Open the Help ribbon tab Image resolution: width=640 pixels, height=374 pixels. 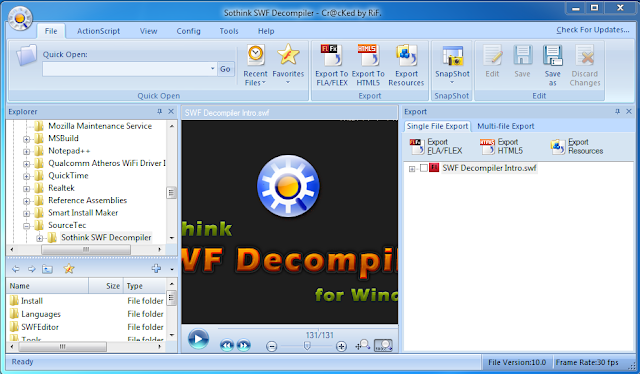coord(266,31)
